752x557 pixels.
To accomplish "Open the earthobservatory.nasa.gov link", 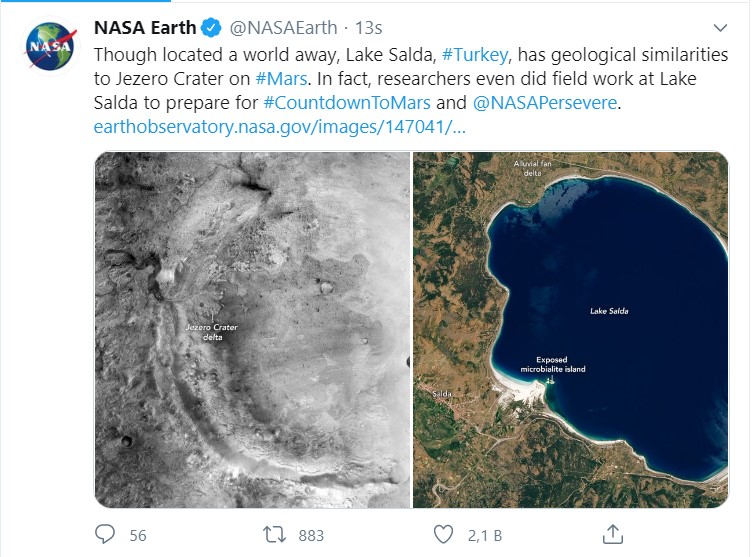I will pyautogui.click(x=280, y=128).
